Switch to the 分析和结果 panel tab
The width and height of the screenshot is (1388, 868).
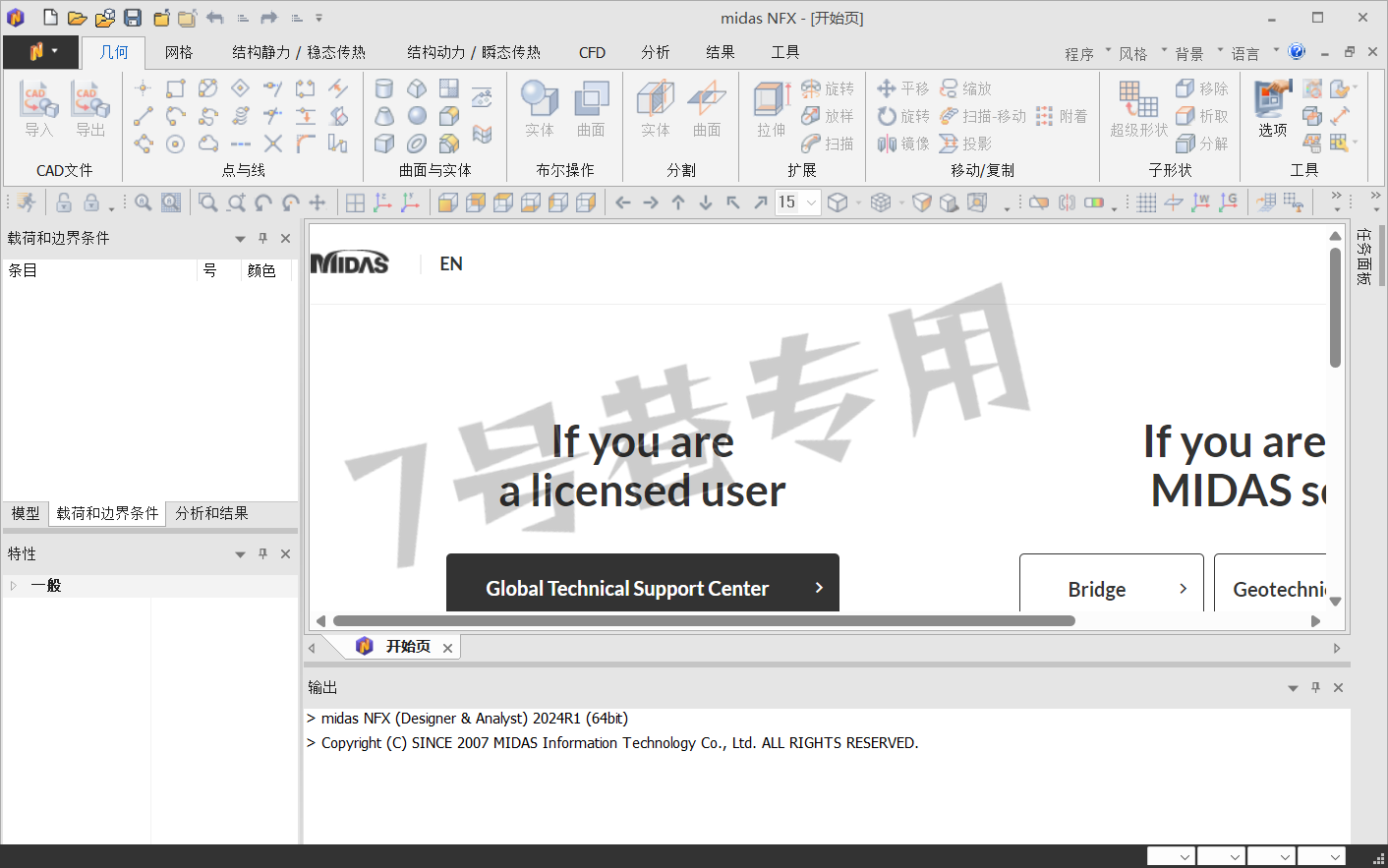(211, 513)
